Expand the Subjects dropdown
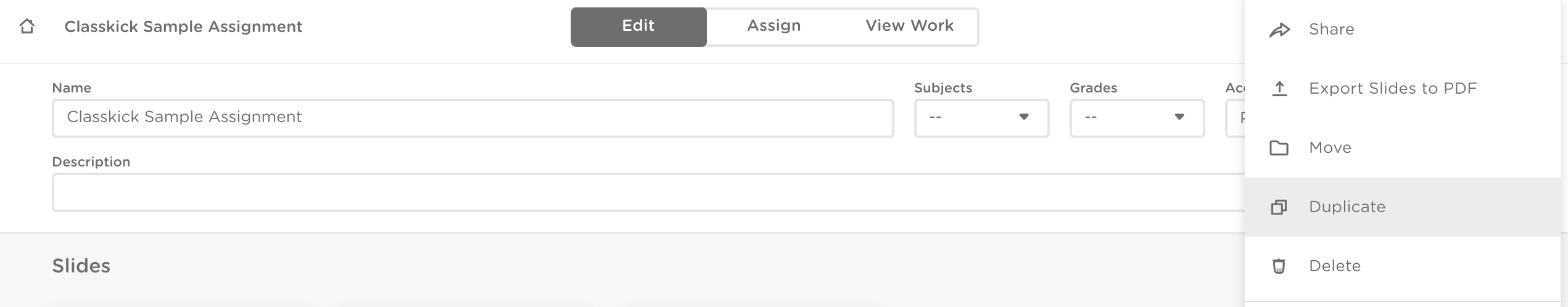This screenshot has height=307, width=1568. click(981, 118)
